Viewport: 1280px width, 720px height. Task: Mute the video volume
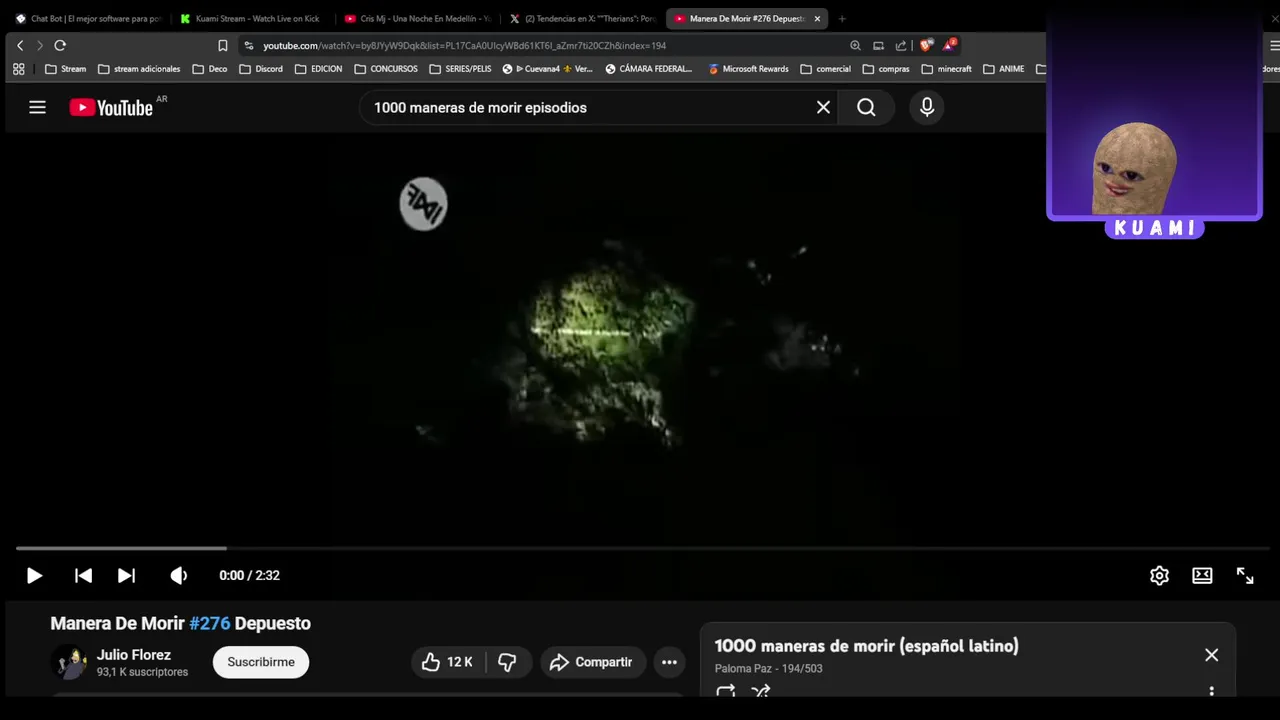coord(178,575)
